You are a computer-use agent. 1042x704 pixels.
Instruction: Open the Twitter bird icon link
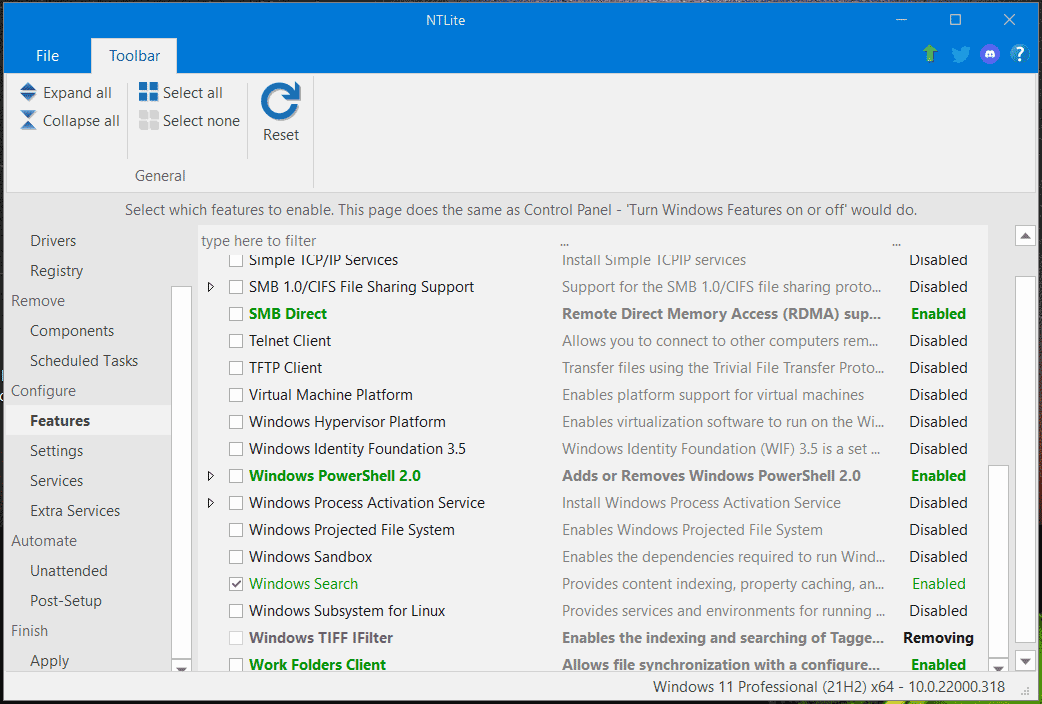(x=961, y=55)
